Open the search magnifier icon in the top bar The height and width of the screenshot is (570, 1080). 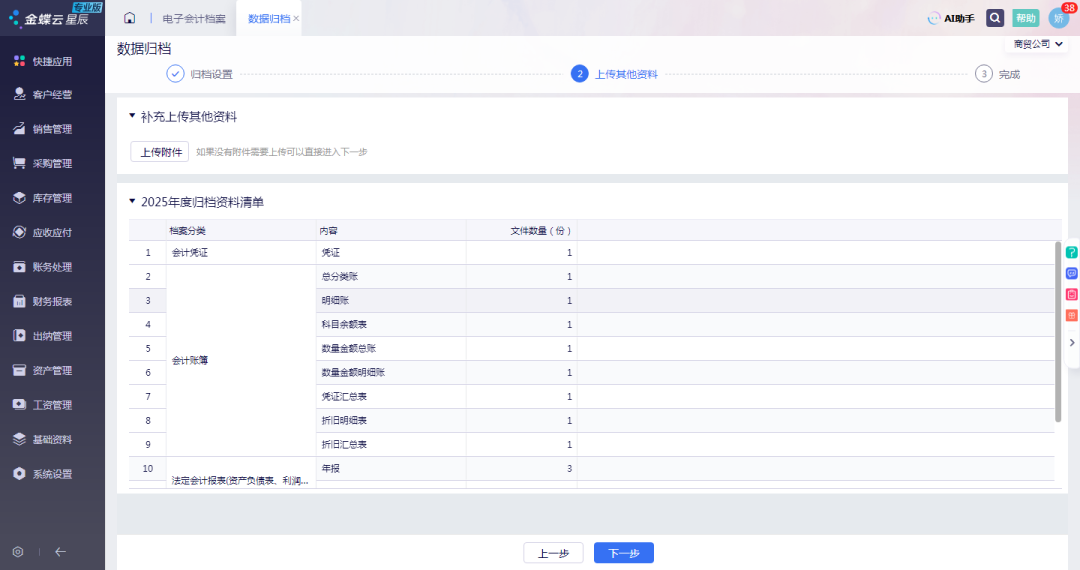(x=995, y=18)
